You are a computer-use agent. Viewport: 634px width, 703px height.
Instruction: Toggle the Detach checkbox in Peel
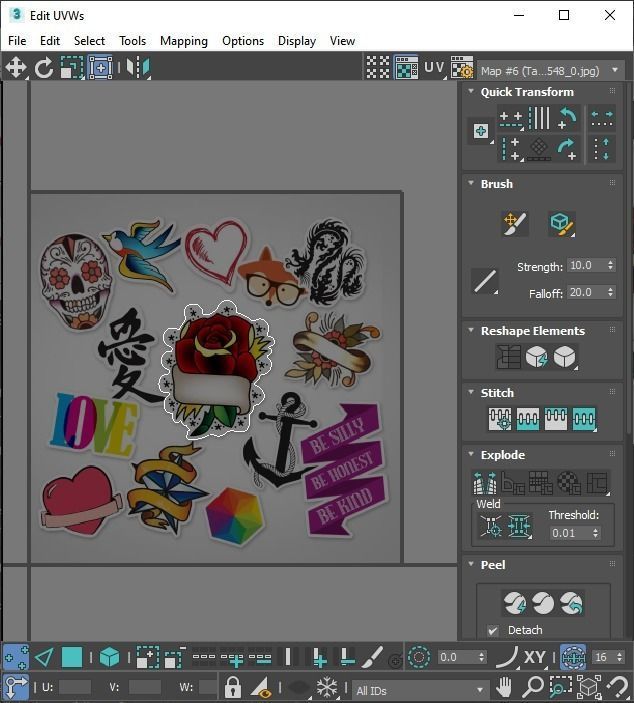tap(493, 630)
